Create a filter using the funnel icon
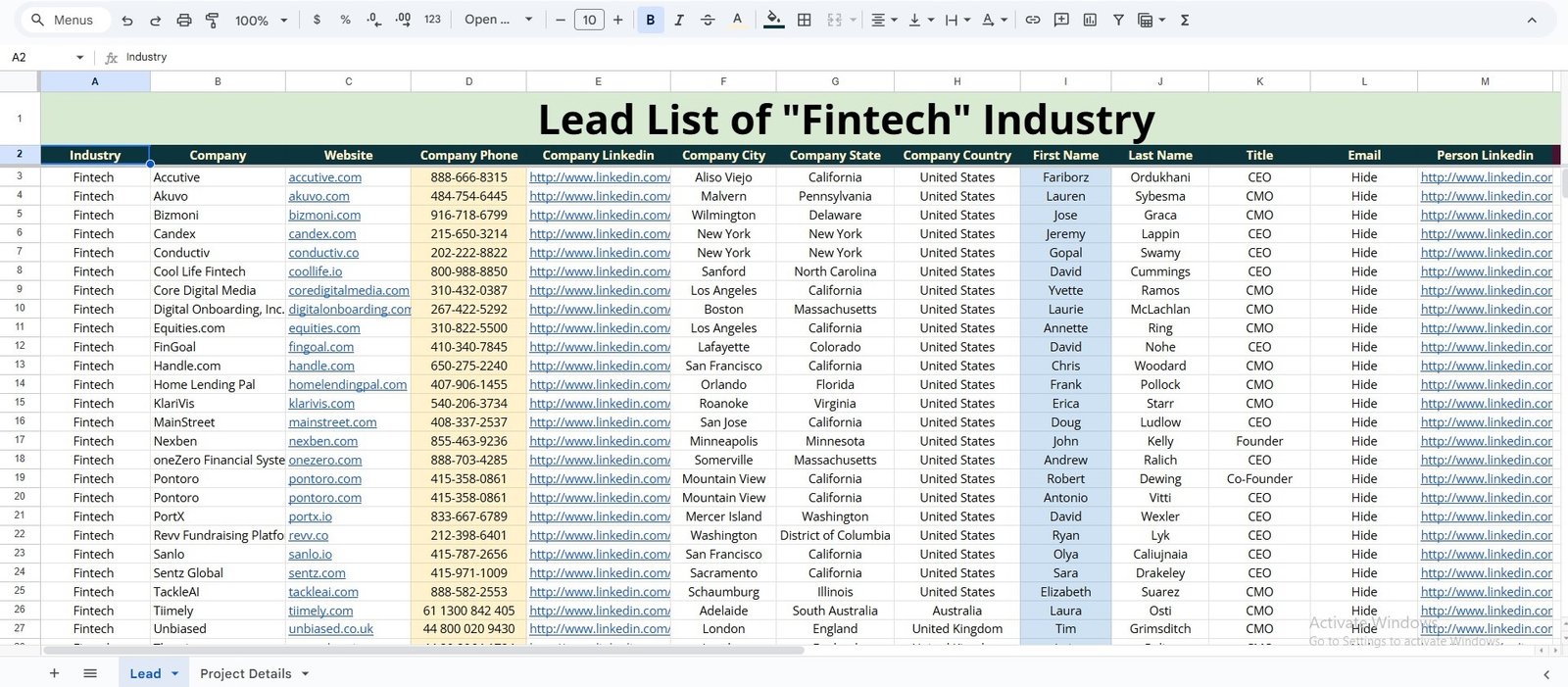This screenshot has width=1568, height=687. (1118, 20)
